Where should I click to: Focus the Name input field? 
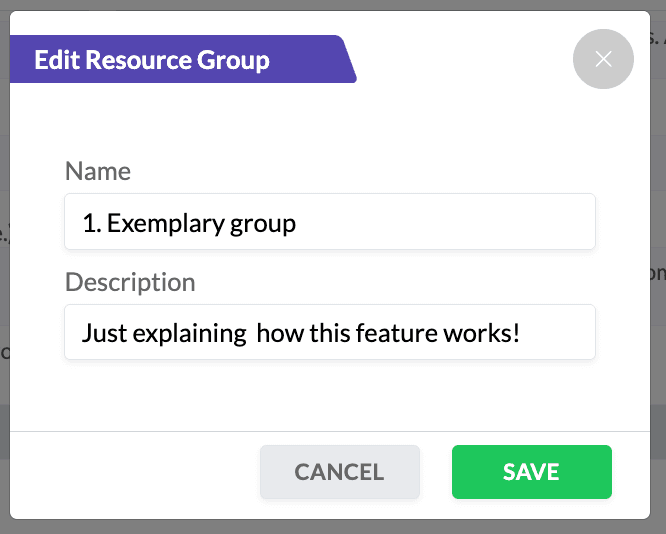click(x=330, y=222)
